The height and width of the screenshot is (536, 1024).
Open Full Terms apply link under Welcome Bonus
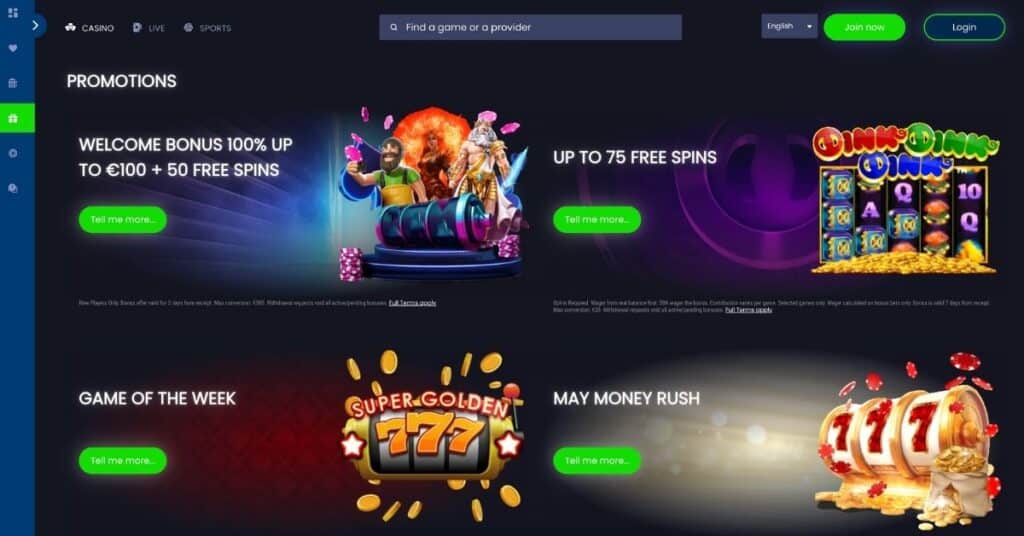tap(412, 303)
